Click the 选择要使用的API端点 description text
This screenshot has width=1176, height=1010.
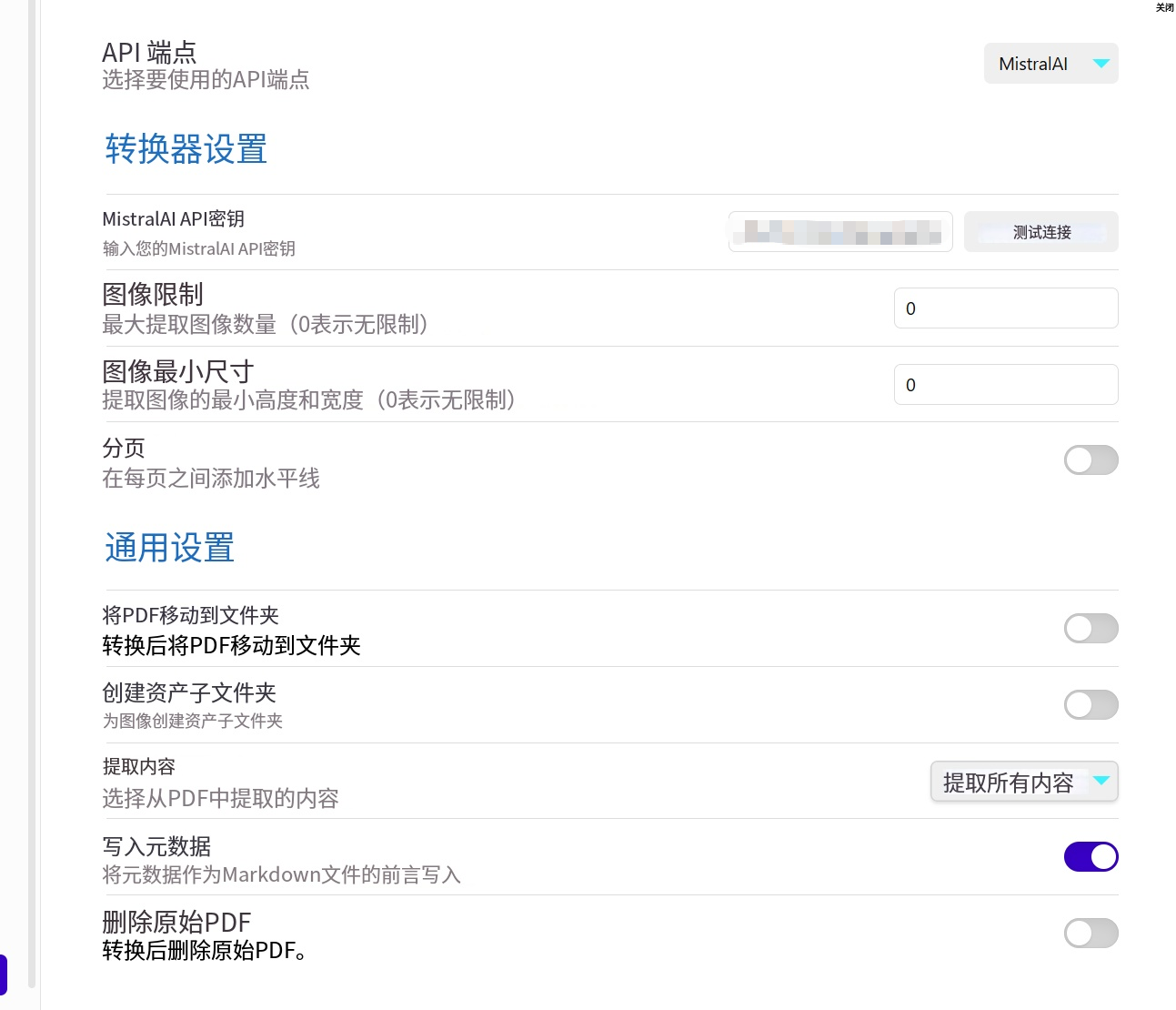pos(206,80)
